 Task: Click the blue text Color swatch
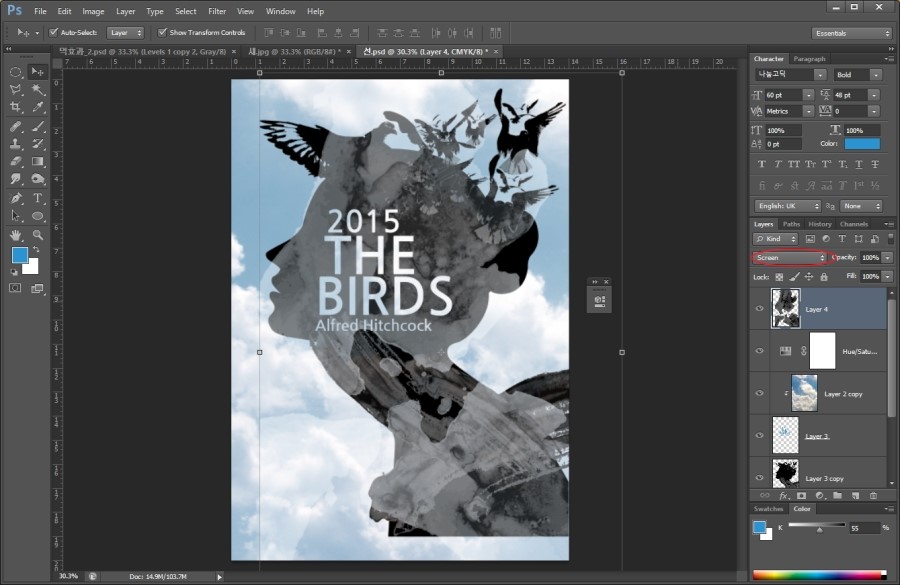[862, 144]
